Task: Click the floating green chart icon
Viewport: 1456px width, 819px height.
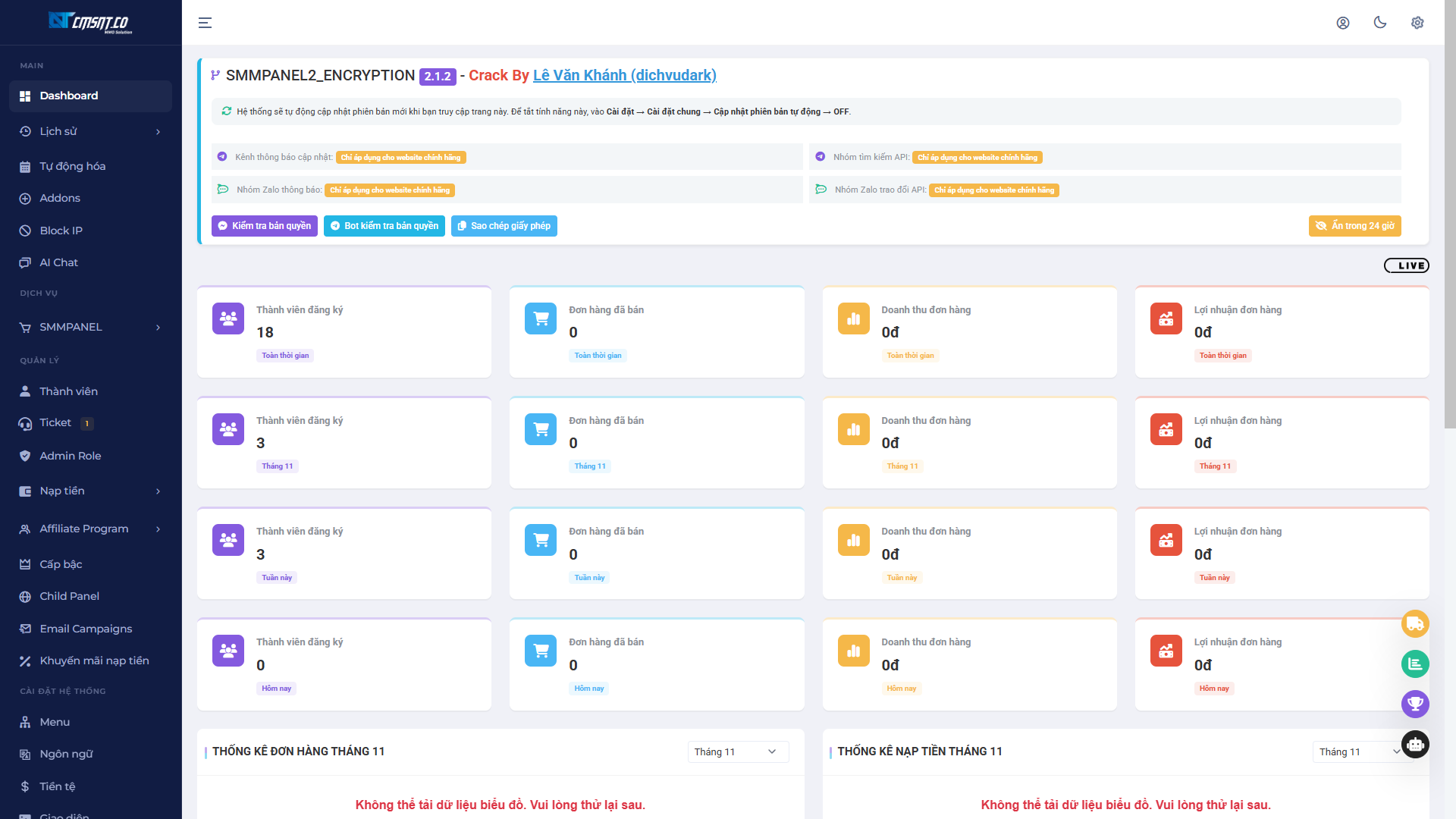Action: (1414, 664)
